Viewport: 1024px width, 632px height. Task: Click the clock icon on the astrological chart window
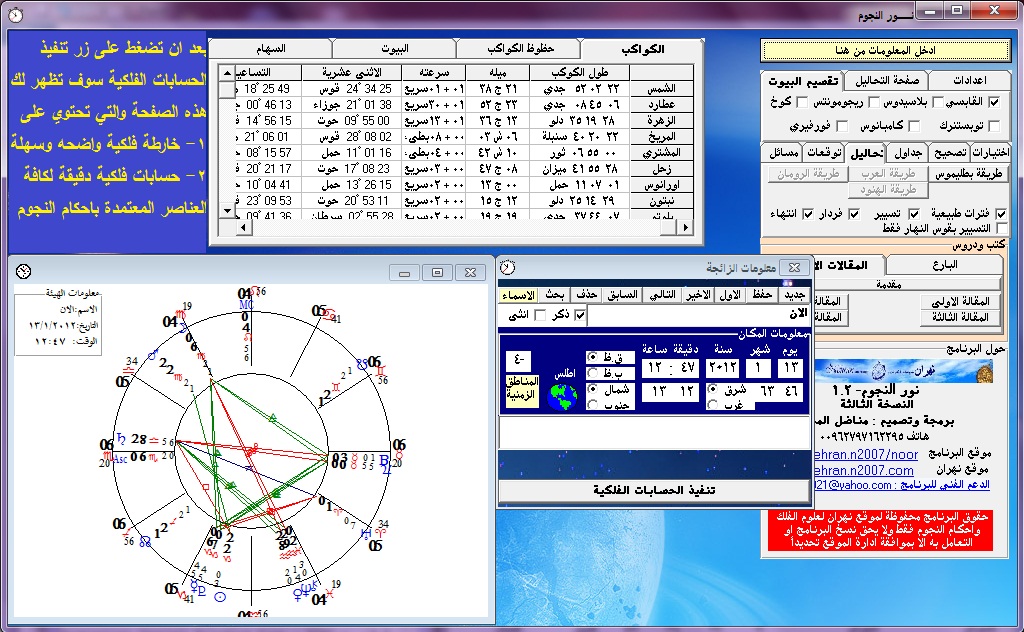tap(23, 272)
